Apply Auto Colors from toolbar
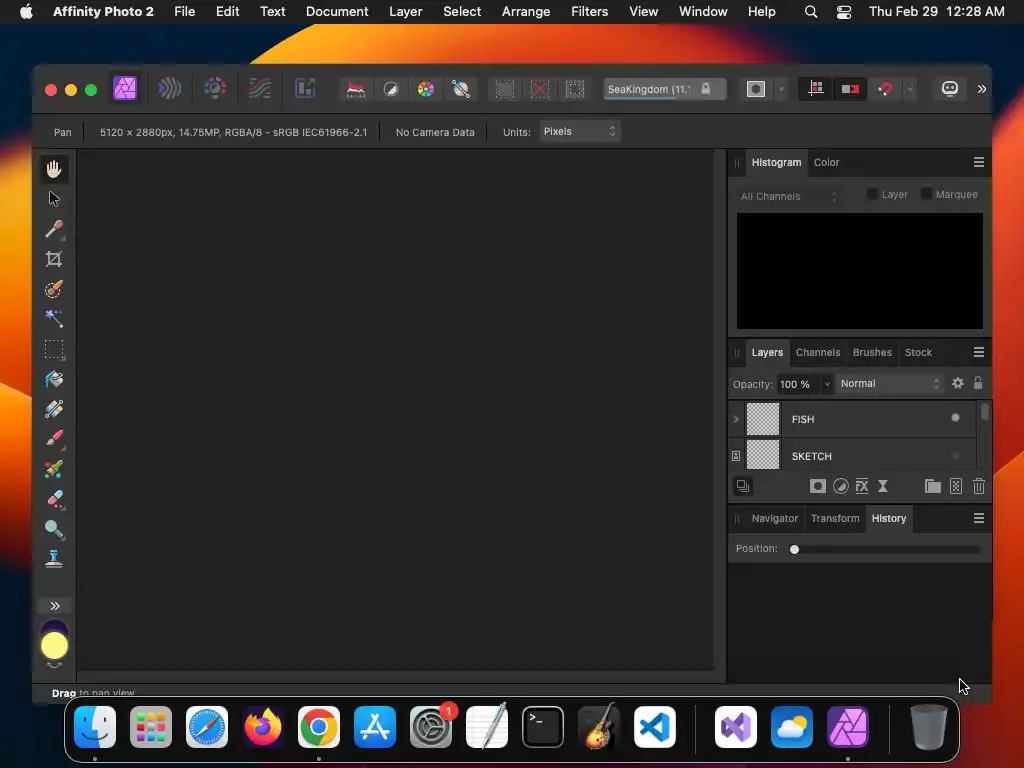This screenshot has height=768, width=1024. [x=426, y=89]
